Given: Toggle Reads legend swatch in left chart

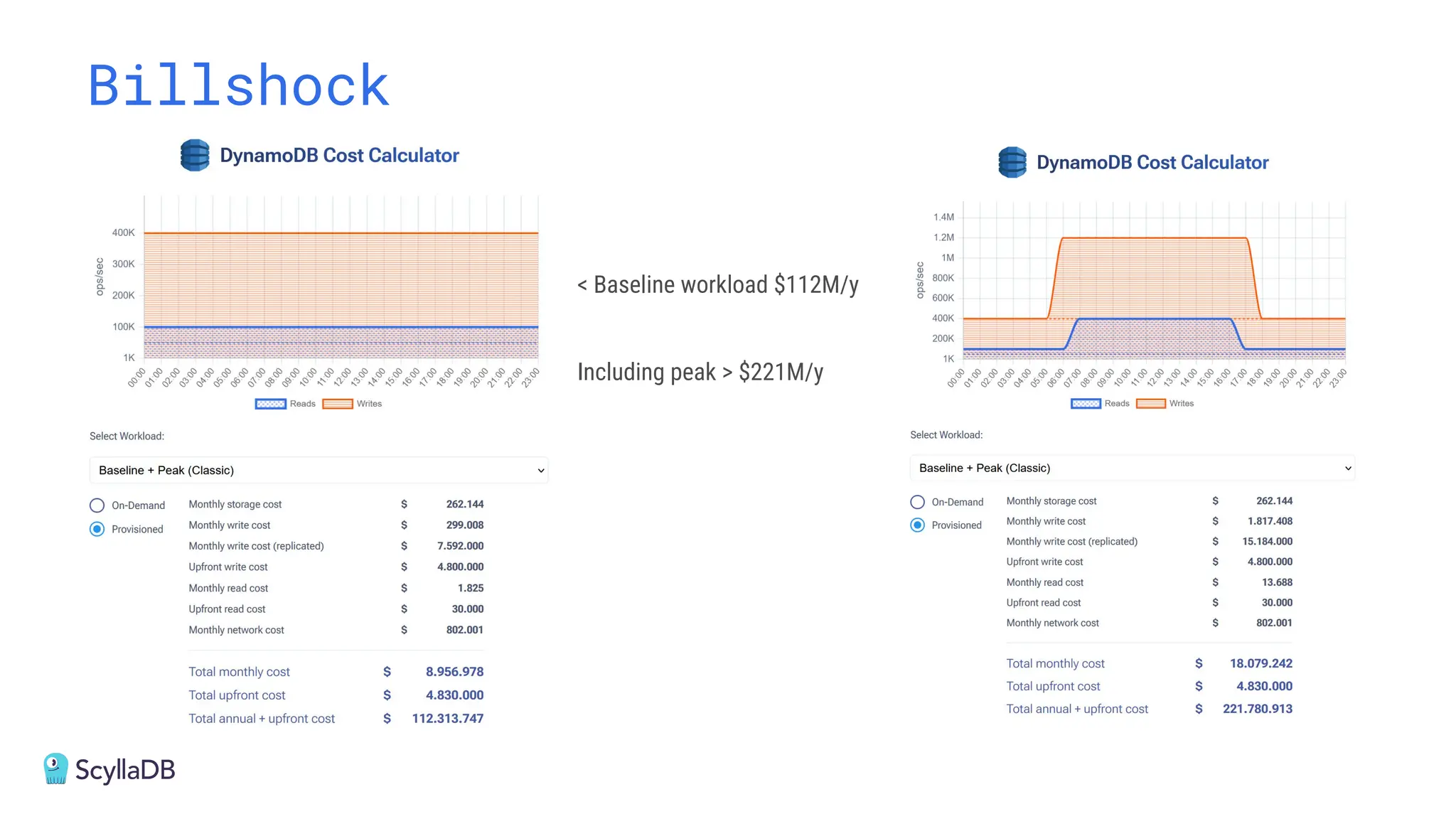Looking at the screenshot, I should coord(270,404).
